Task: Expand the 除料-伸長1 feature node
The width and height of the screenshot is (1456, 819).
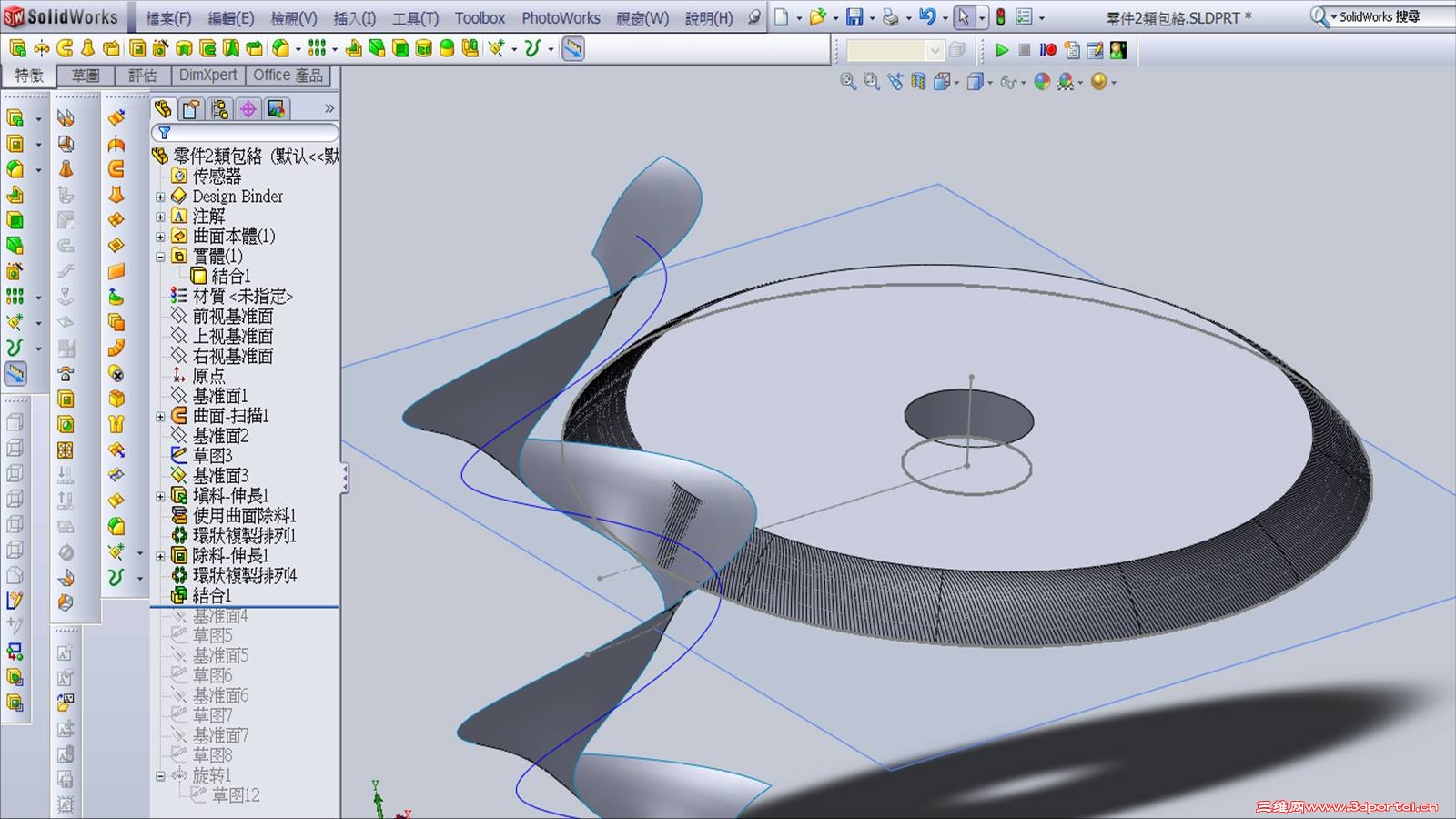Action: tap(160, 556)
